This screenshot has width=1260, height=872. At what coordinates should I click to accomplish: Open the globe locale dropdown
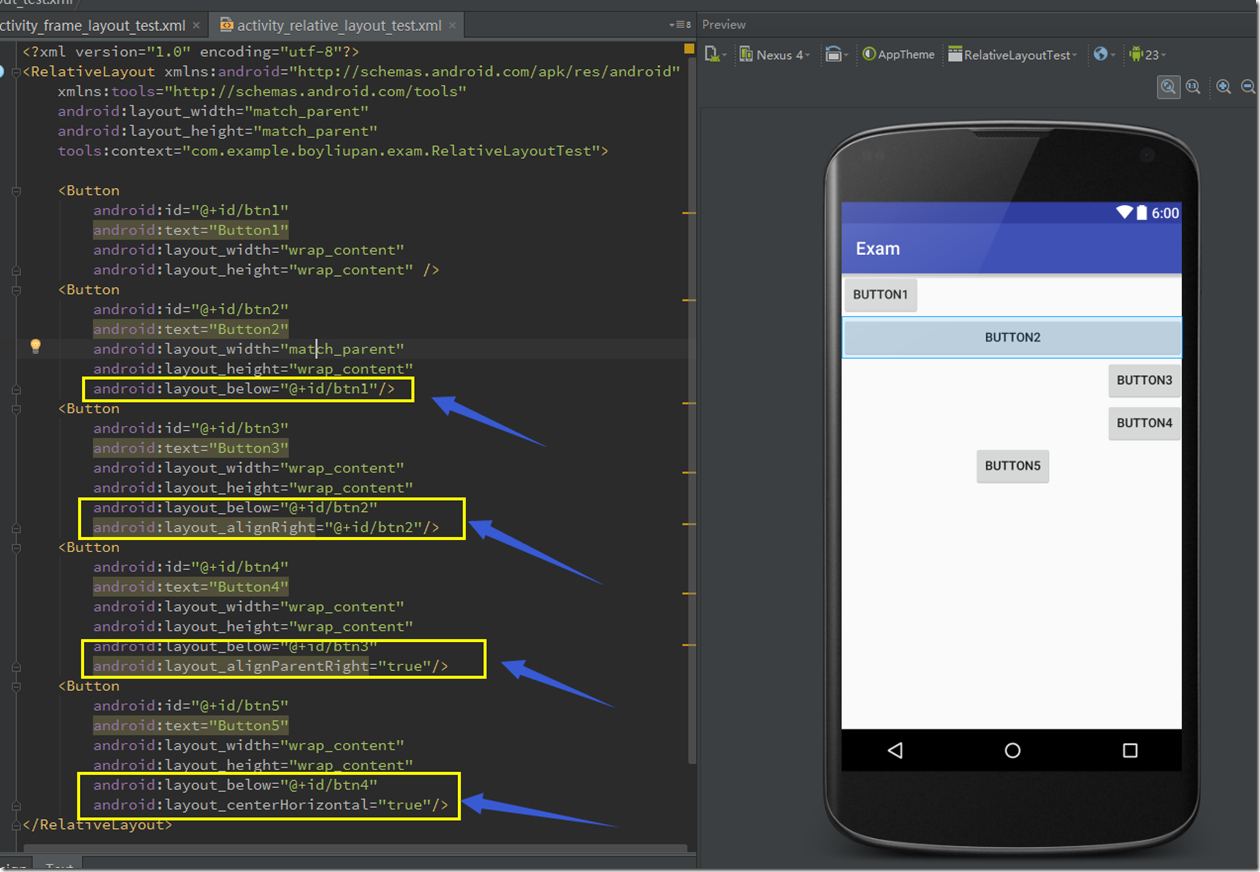[x=1101, y=55]
